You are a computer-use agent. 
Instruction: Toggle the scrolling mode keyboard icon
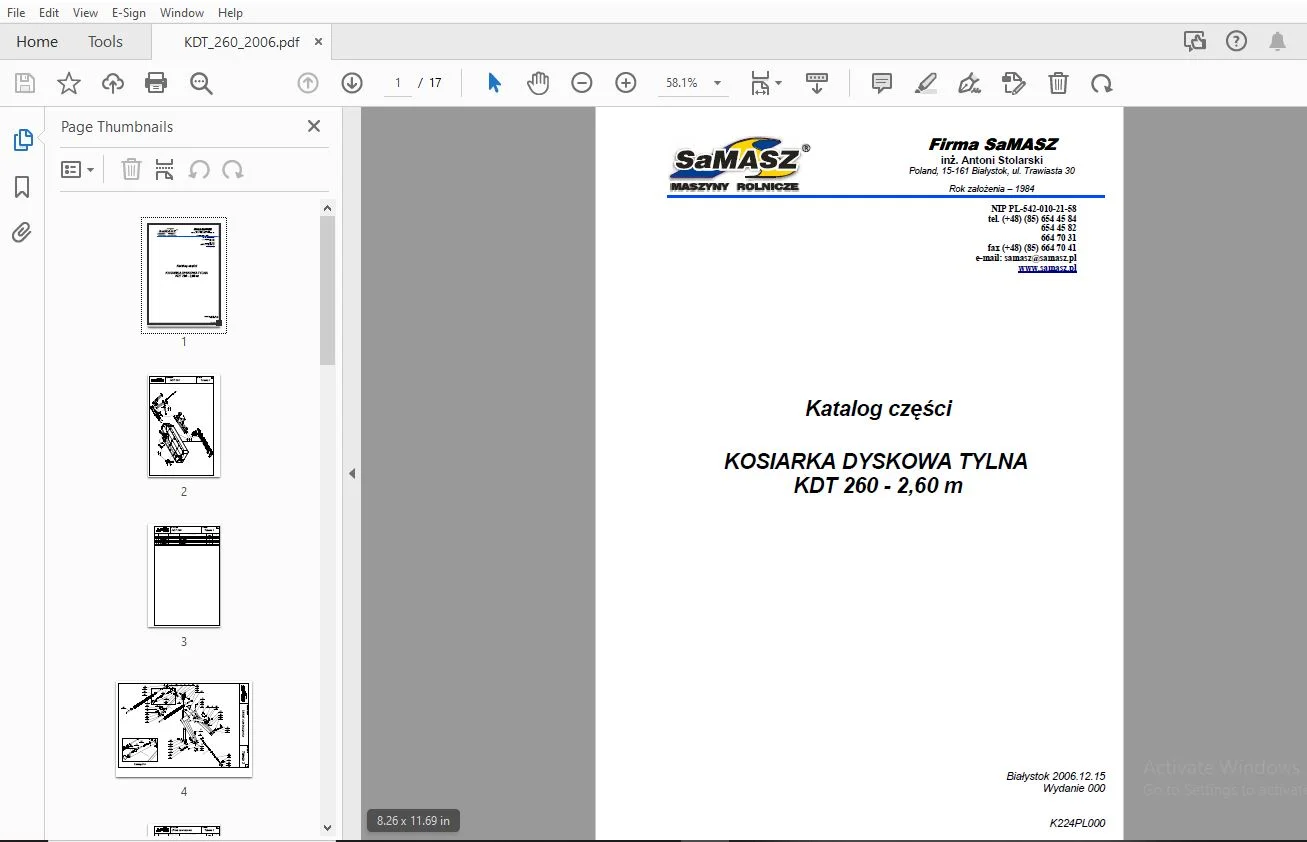[817, 83]
